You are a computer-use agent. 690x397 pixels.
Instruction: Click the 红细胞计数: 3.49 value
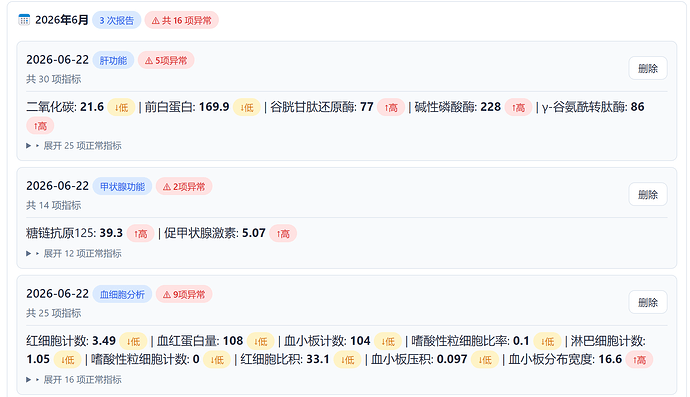[71, 341]
